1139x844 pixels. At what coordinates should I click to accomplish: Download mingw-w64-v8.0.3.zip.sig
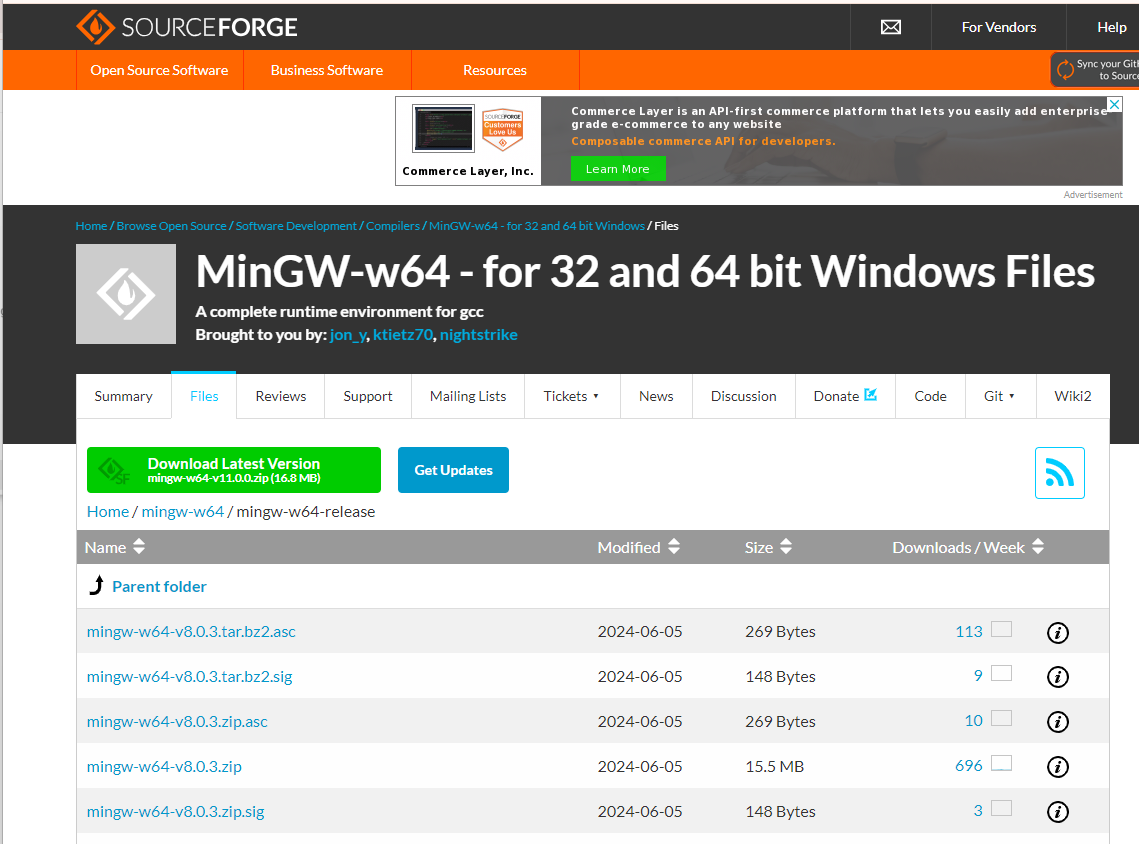(x=176, y=812)
